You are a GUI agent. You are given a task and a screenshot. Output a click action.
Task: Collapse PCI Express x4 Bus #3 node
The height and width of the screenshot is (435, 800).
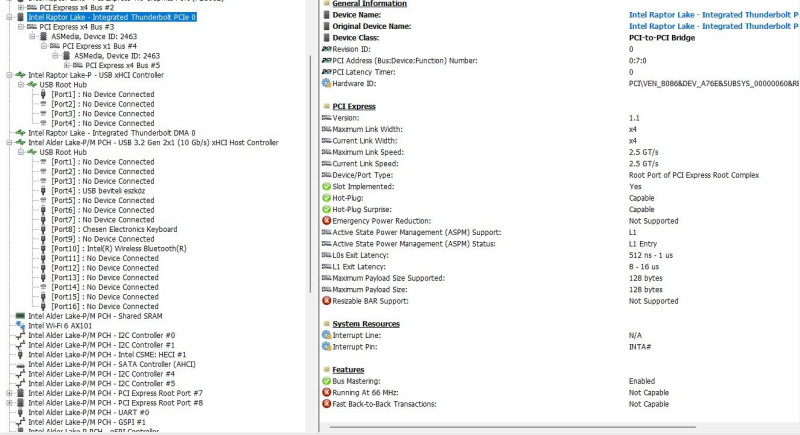[x=21, y=27]
